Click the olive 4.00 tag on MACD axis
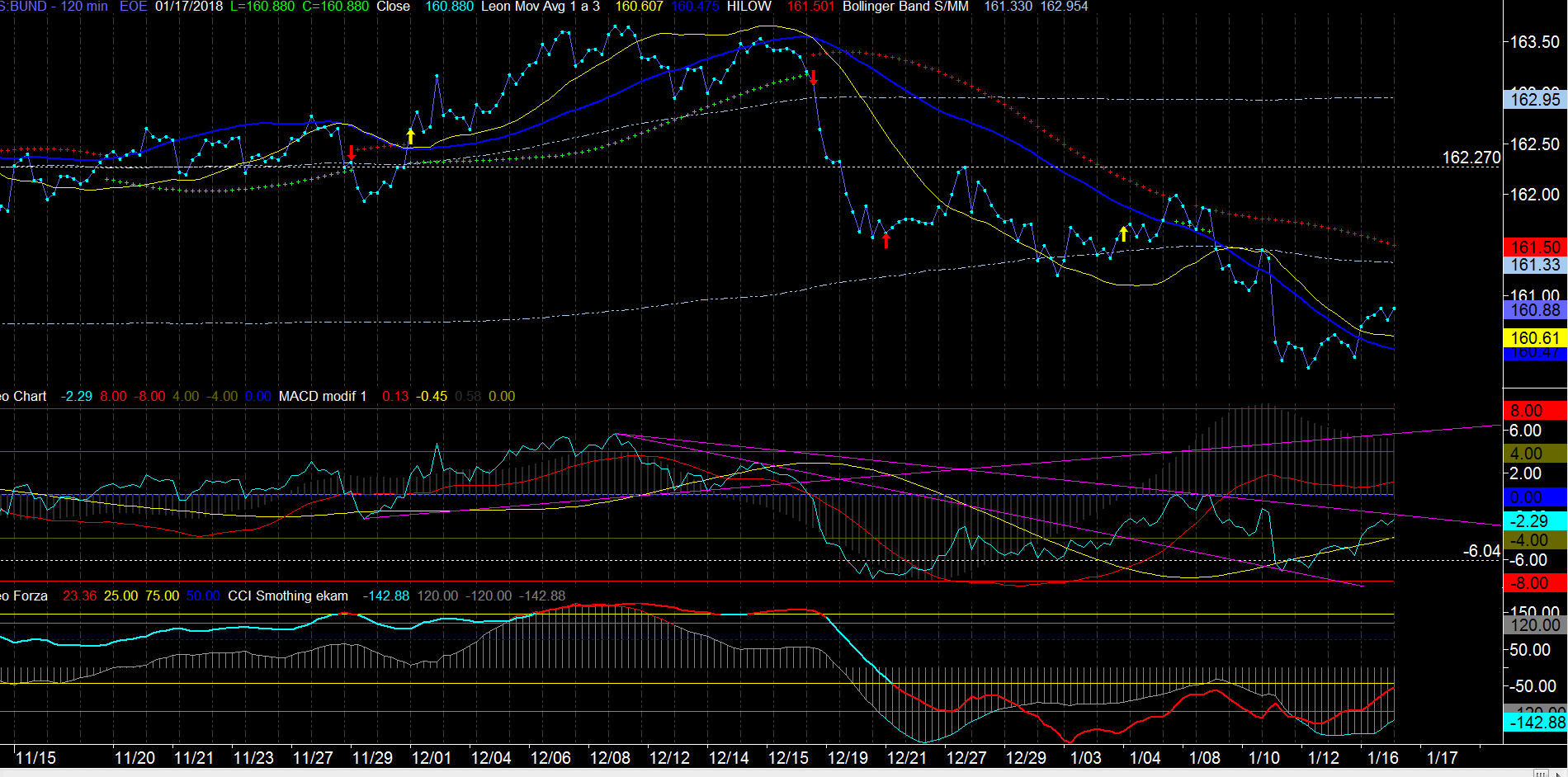Screen dimensions: 1568x777 tap(1535, 454)
